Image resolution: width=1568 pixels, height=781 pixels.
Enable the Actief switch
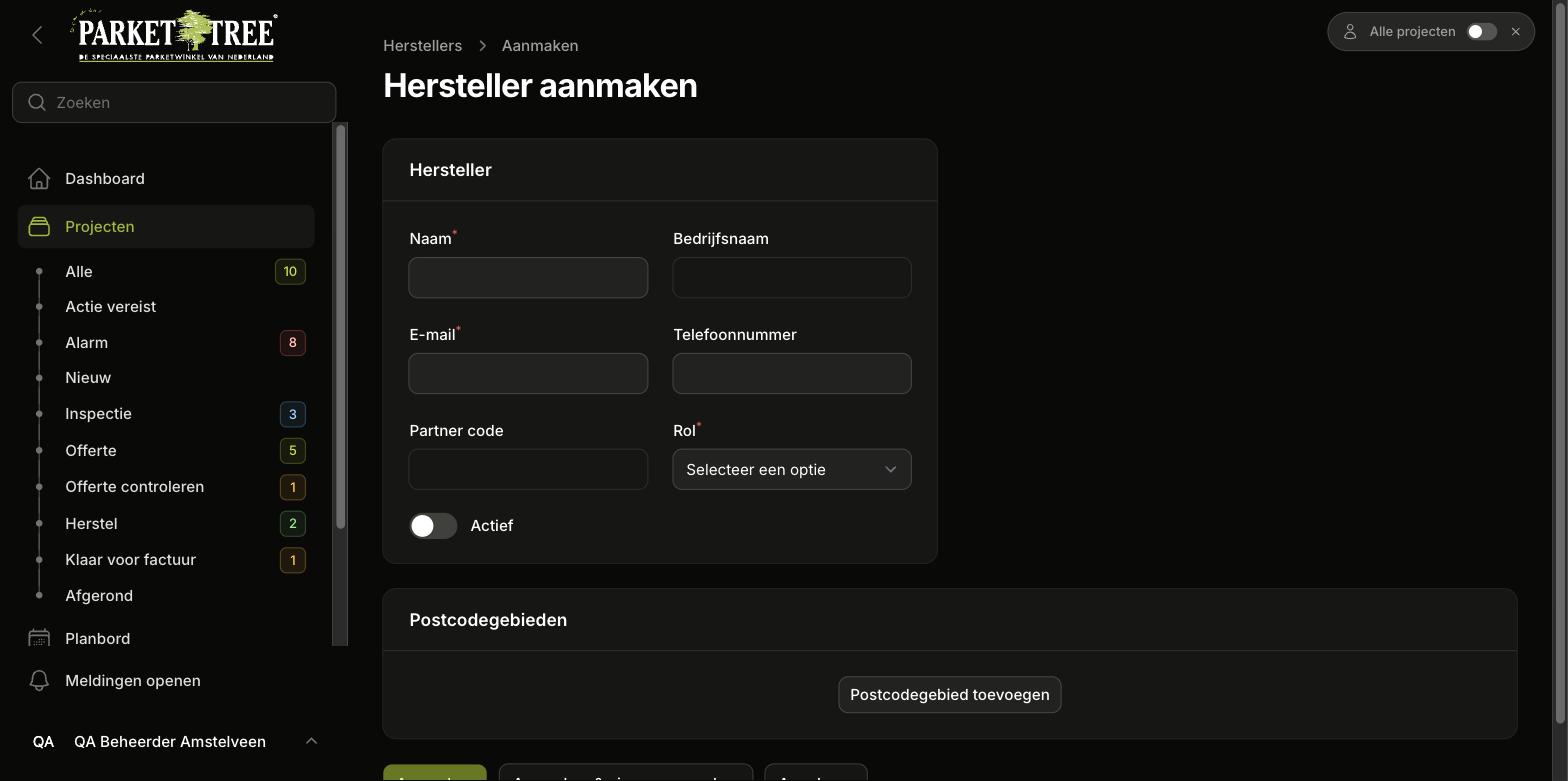[x=433, y=525]
